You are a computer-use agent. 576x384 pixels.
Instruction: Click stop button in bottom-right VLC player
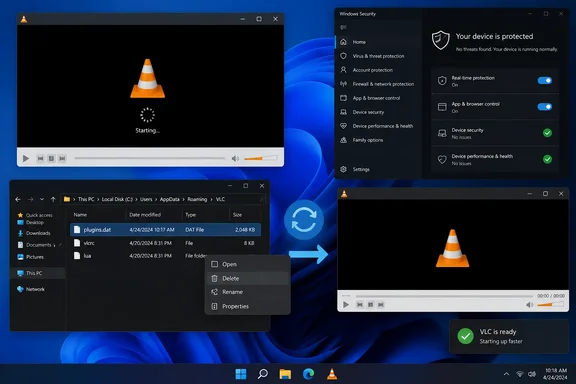pos(370,305)
